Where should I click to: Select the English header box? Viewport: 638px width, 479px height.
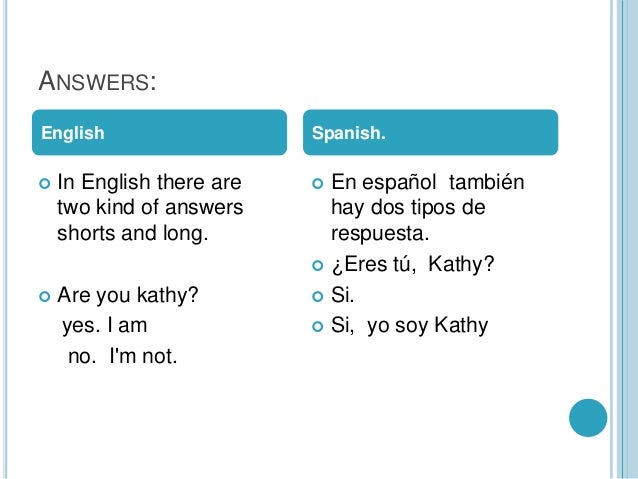(x=160, y=132)
